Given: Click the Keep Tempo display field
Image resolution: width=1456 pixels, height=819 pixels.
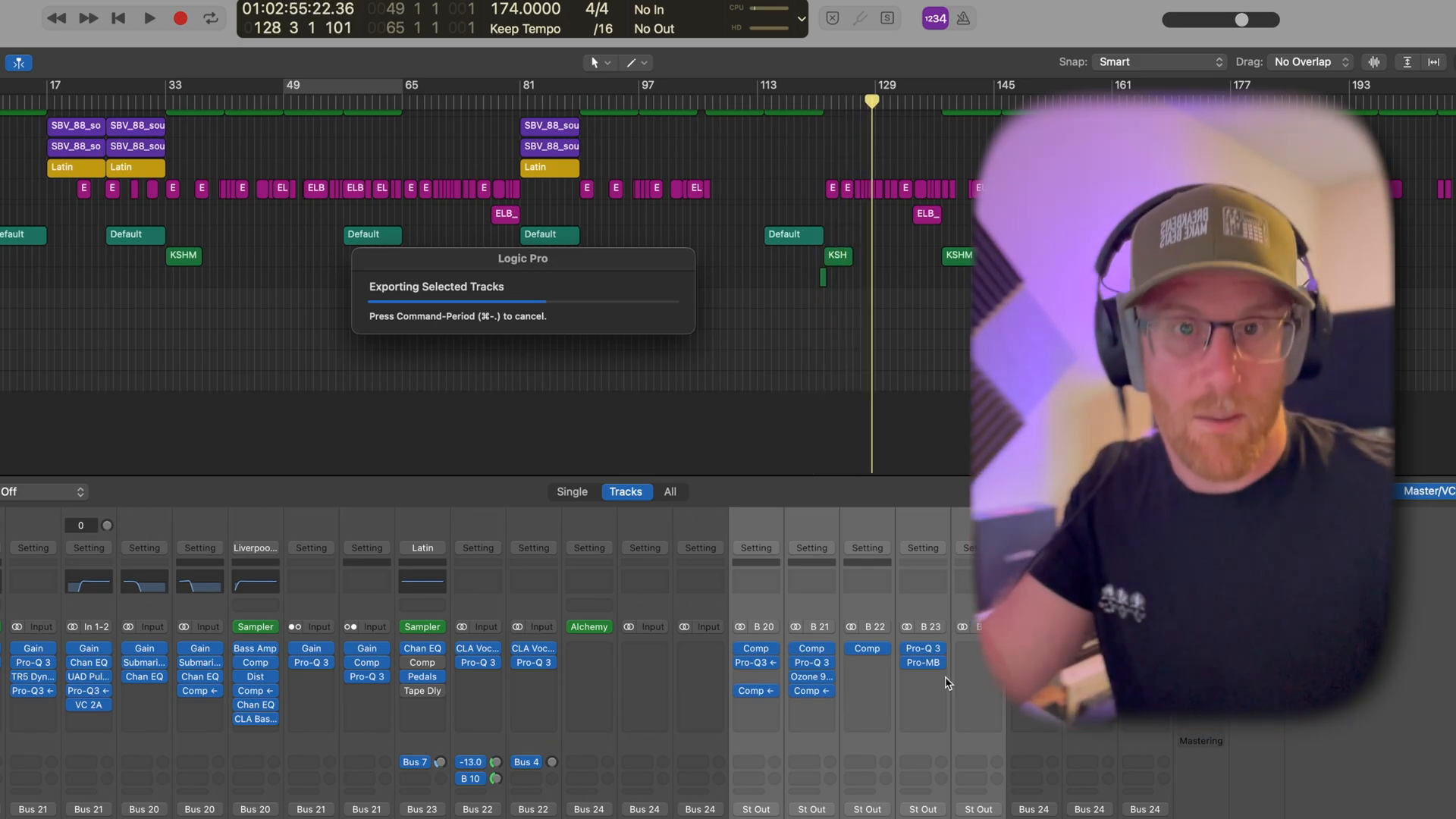Looking at the screenshot, I should click(525, 29).
